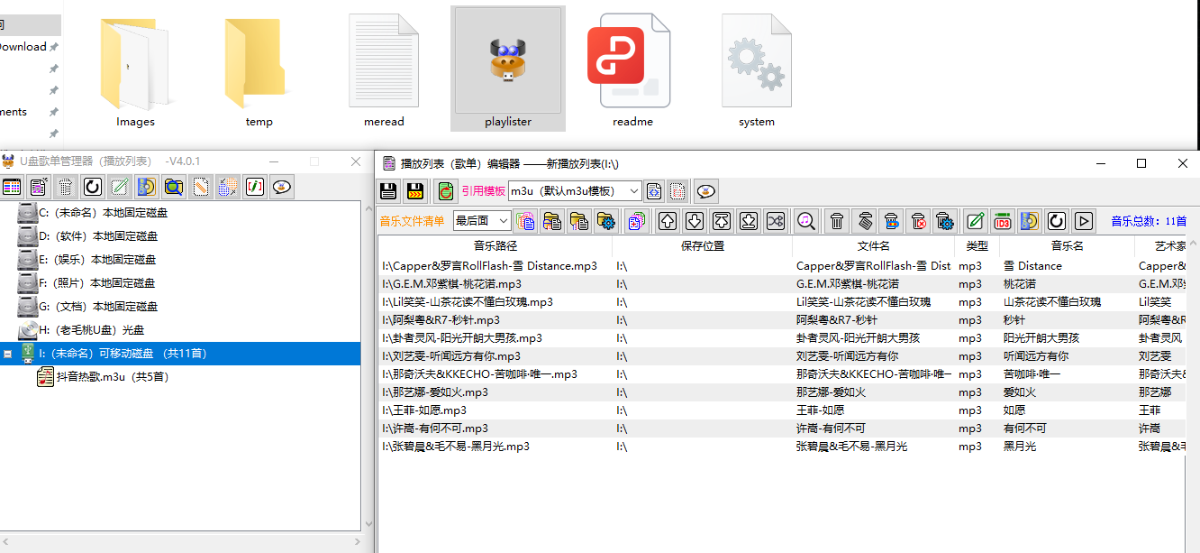Click the trash with red X icon
This screenshot has height=553, width=1200.
917,220
